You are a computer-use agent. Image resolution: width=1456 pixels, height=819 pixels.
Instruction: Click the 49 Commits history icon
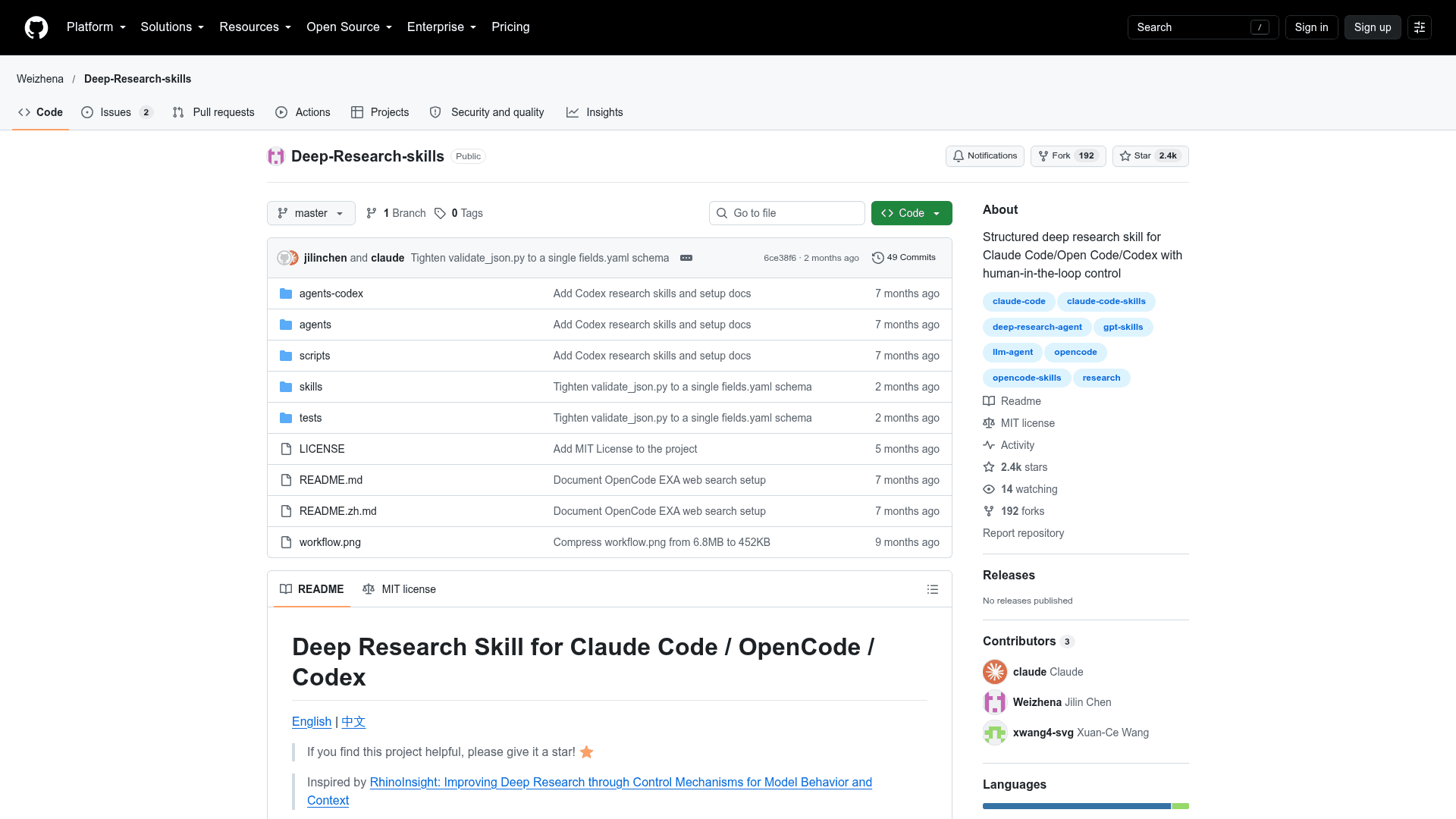point(904,258)
